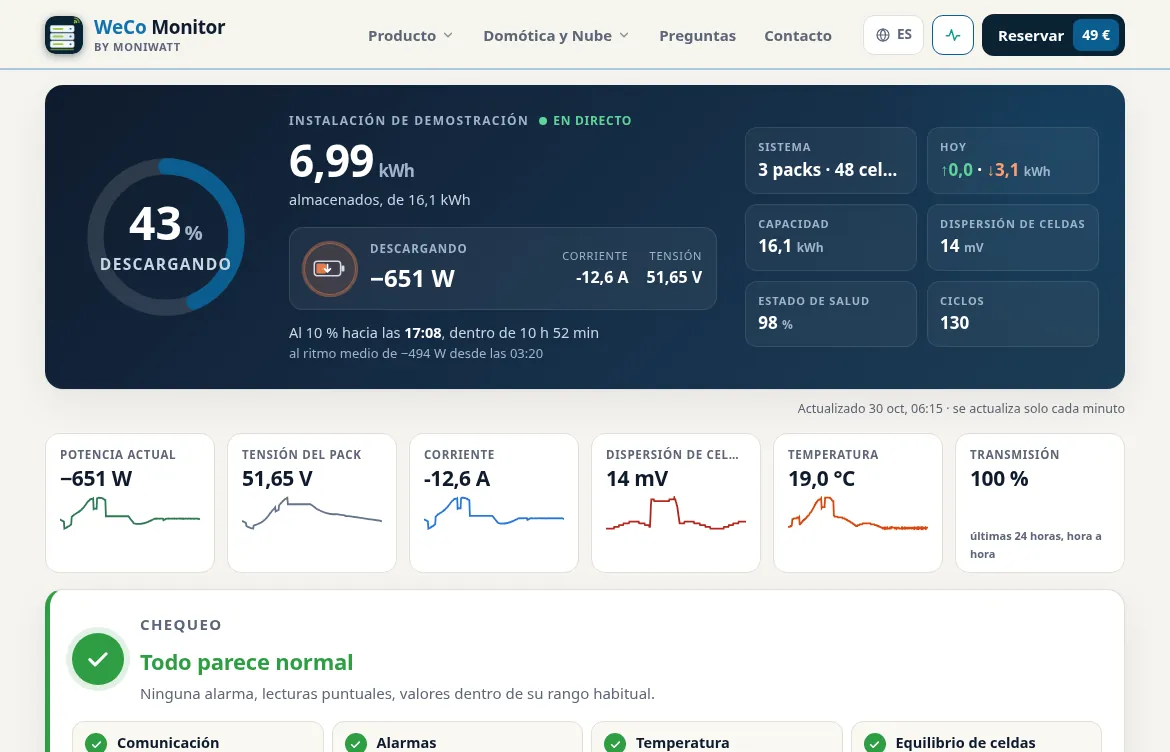Viewport: 1170px width, 752px height.
Task: Open the Potencia actual sparkline card
Action: (x=130, y=503)
